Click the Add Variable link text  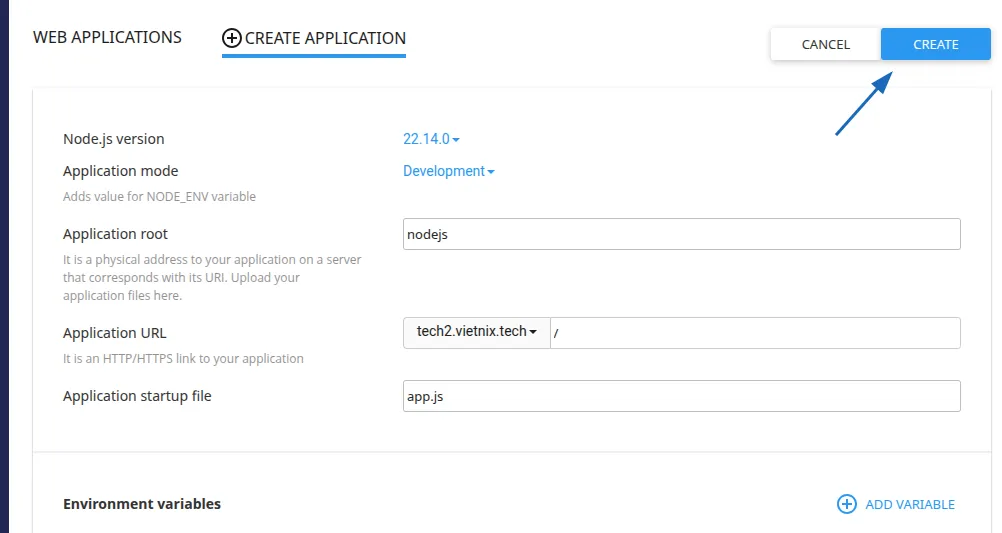pos(909,505)
